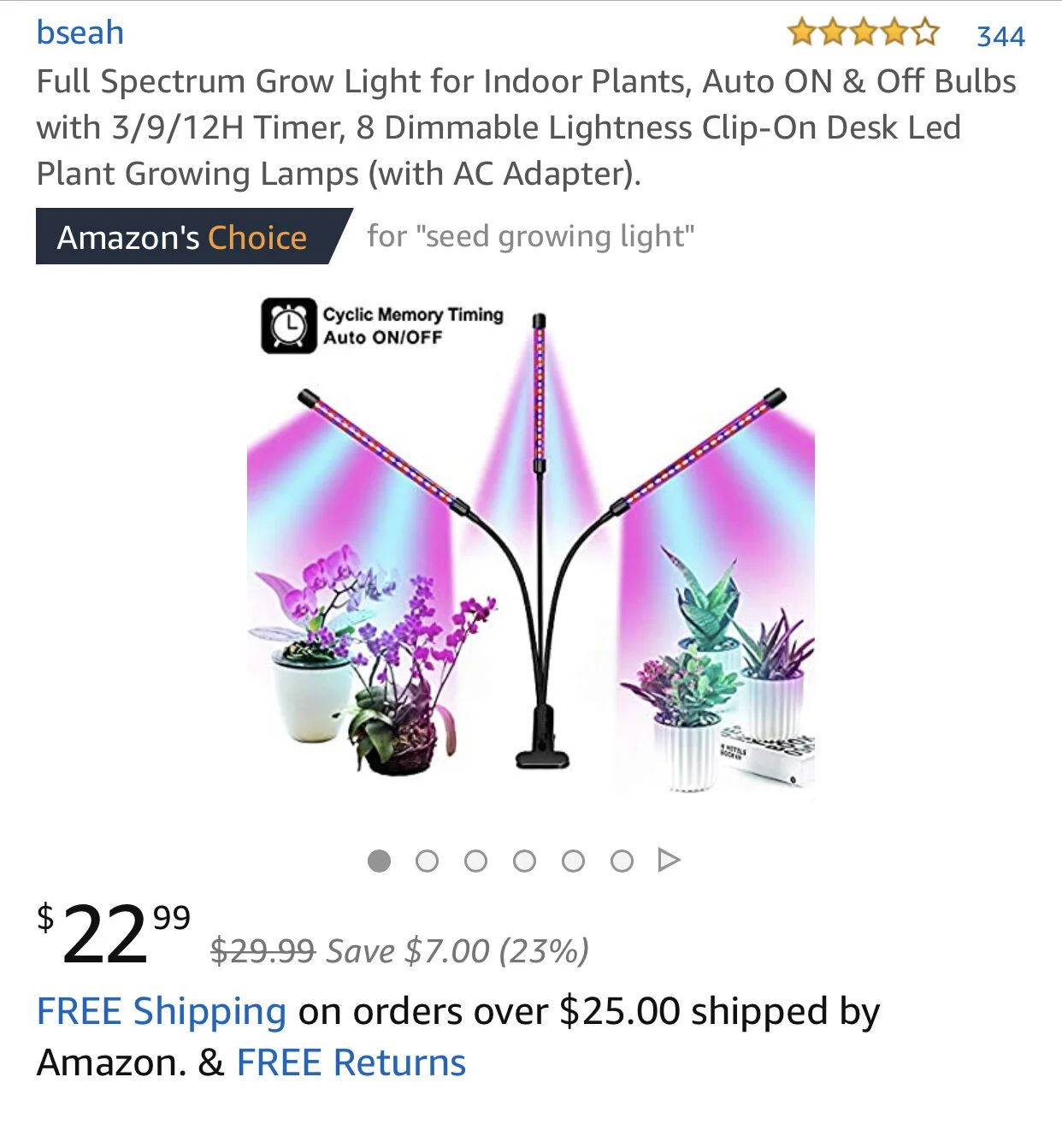The height and width of the screenshot is (1148, 1062).
Task: Click the Full Spectrum Grow Light product title
Action: tap(526, 127)
